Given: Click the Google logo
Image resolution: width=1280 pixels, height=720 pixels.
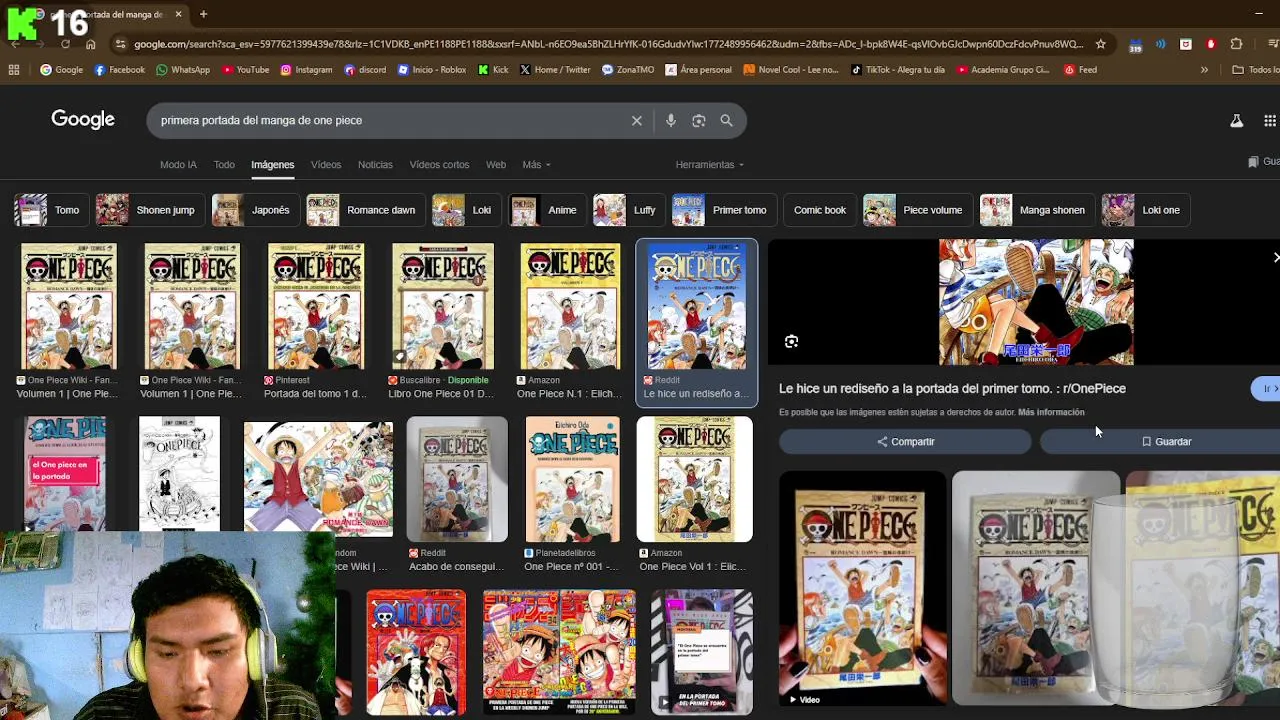Looking at the screenshot, I should point(83,120).
